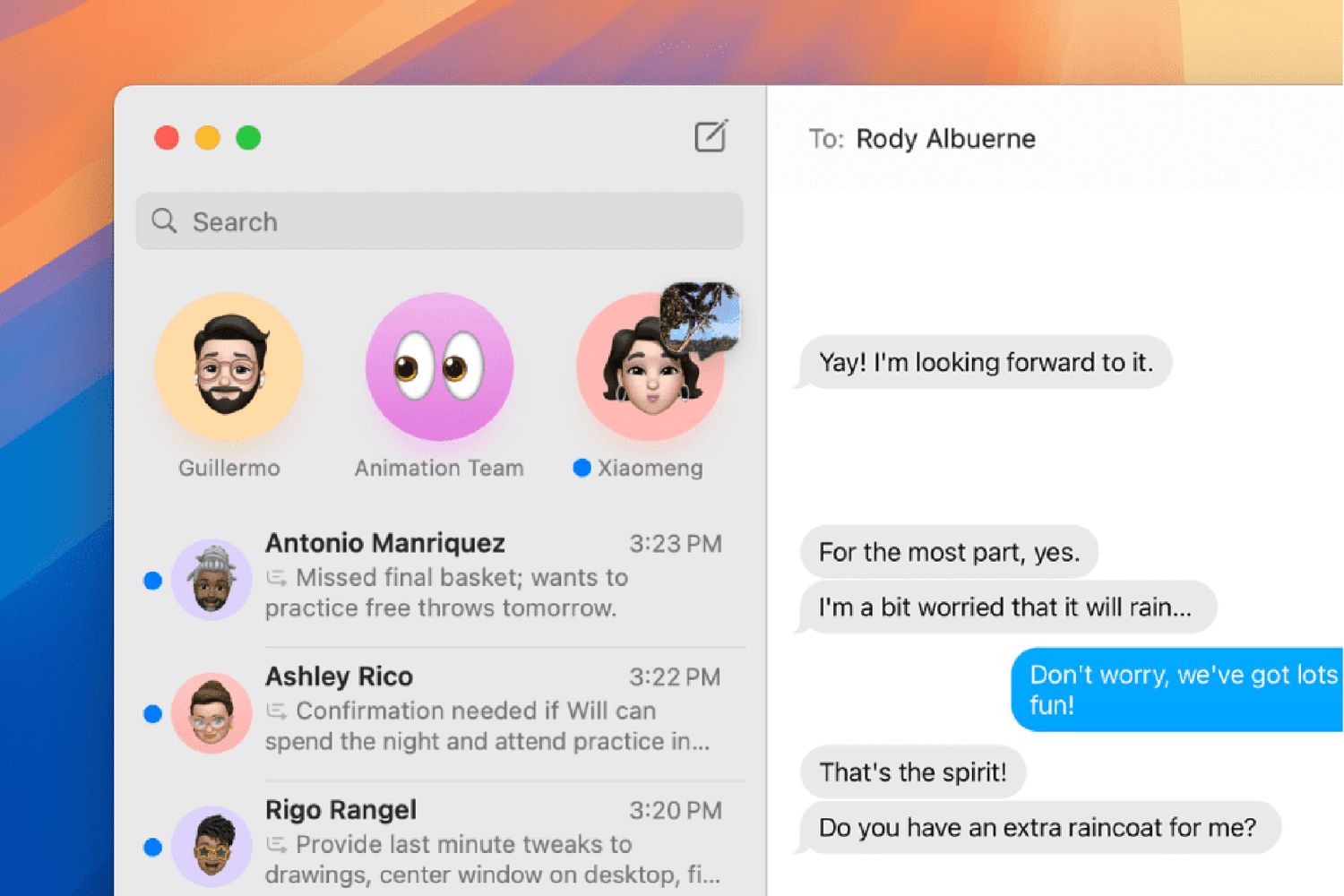Screen dimensions: 1344x896
Task: Select Ashley Rico conversation
Action: tap(493, 710)
